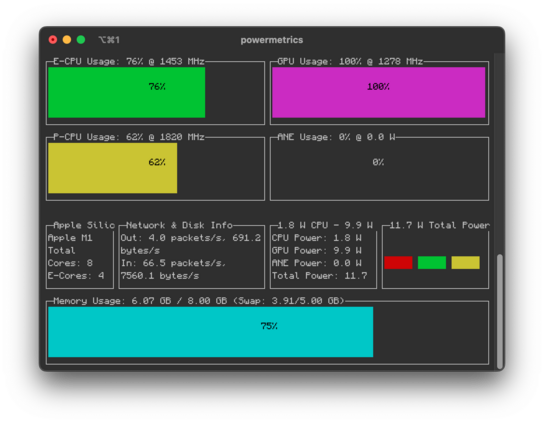Click the magenta GPU usage bar
Screen dimensions: 544x423
379,92
